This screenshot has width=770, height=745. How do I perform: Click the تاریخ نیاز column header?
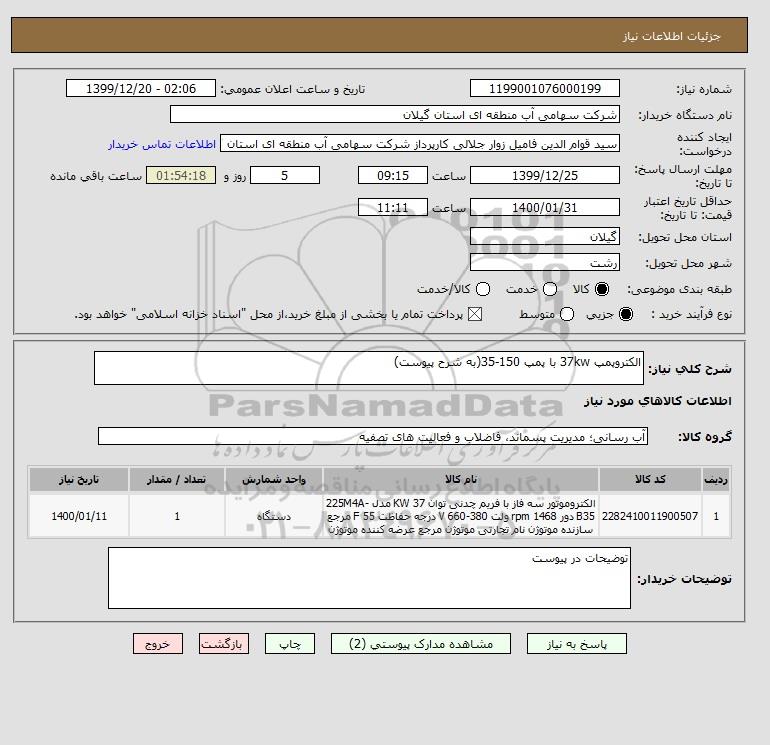coord(79,479)
